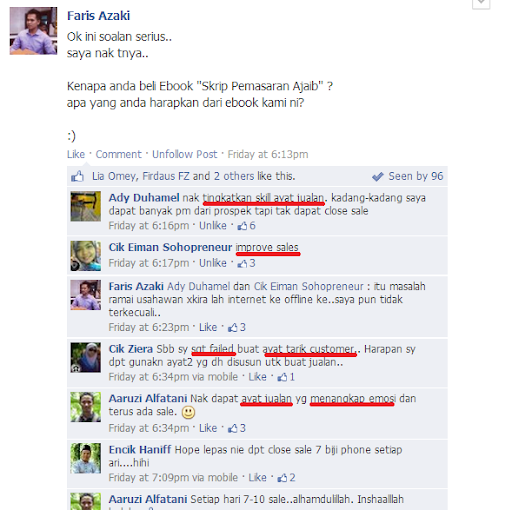Image resolution: width=512 pixels, height=510 pixels.
Task: Open post options dropdown arrow
Action: coord(481,3)
